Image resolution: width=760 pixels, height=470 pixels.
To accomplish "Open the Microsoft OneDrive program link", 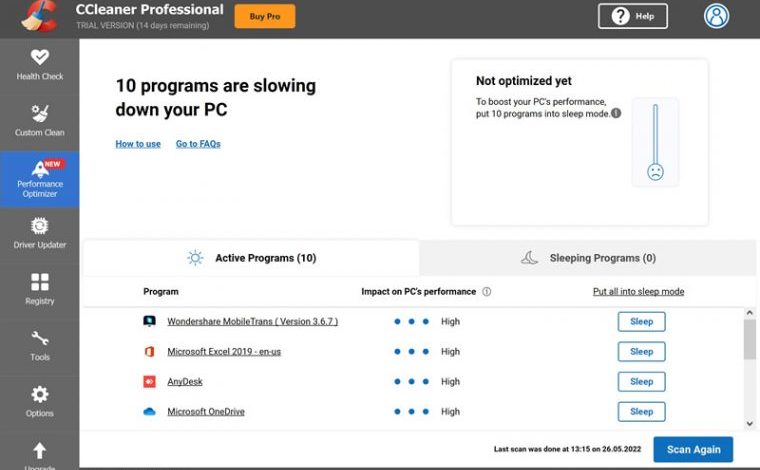I will click(206, 412).
